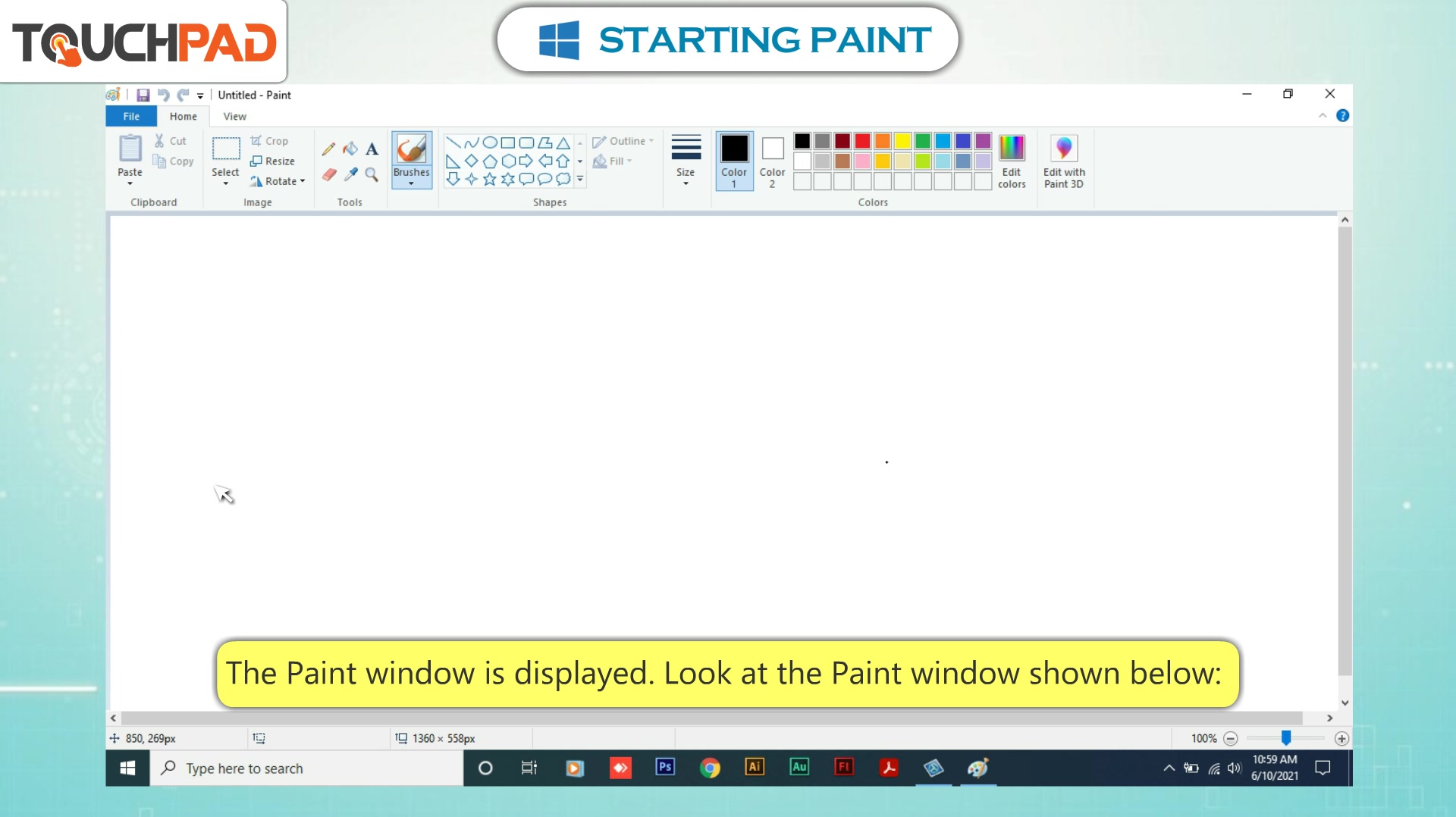Click the Copy button

pyautogui.click(x=174, y=161)
